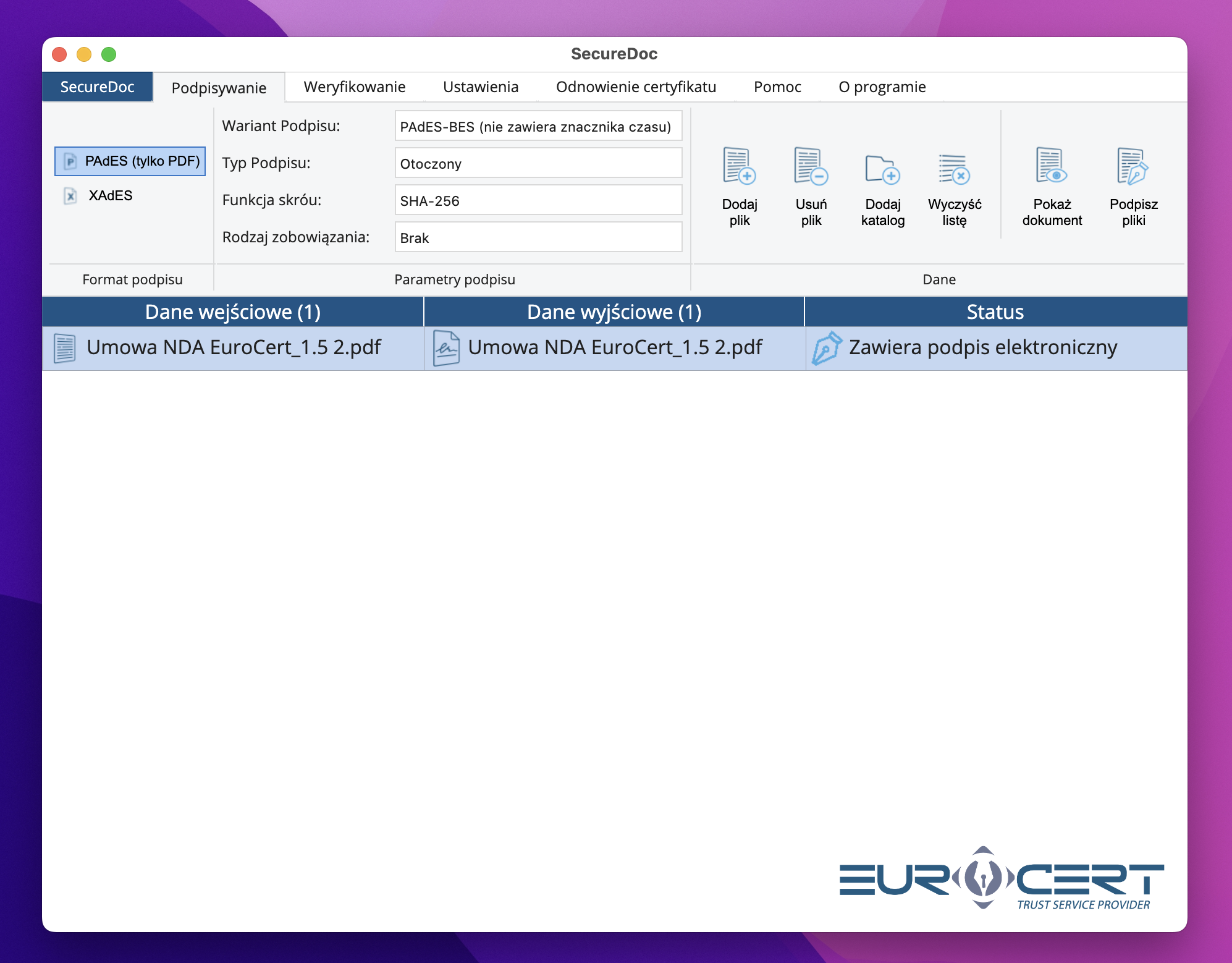Open the Typ Podpisu dropdown
This screenshot has width=1232, height=963.
coord(538,164)
